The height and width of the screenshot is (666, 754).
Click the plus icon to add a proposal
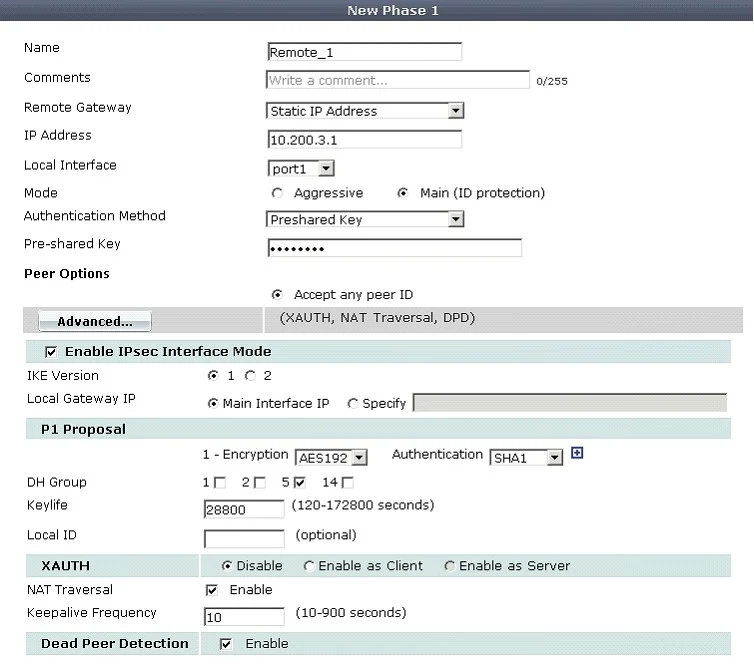pos(577,453)
